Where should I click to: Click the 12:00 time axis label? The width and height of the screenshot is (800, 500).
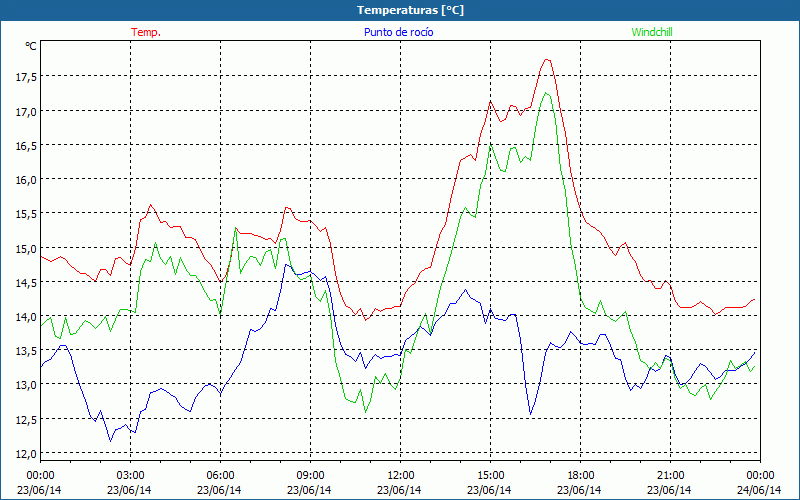tap(401, 476)
